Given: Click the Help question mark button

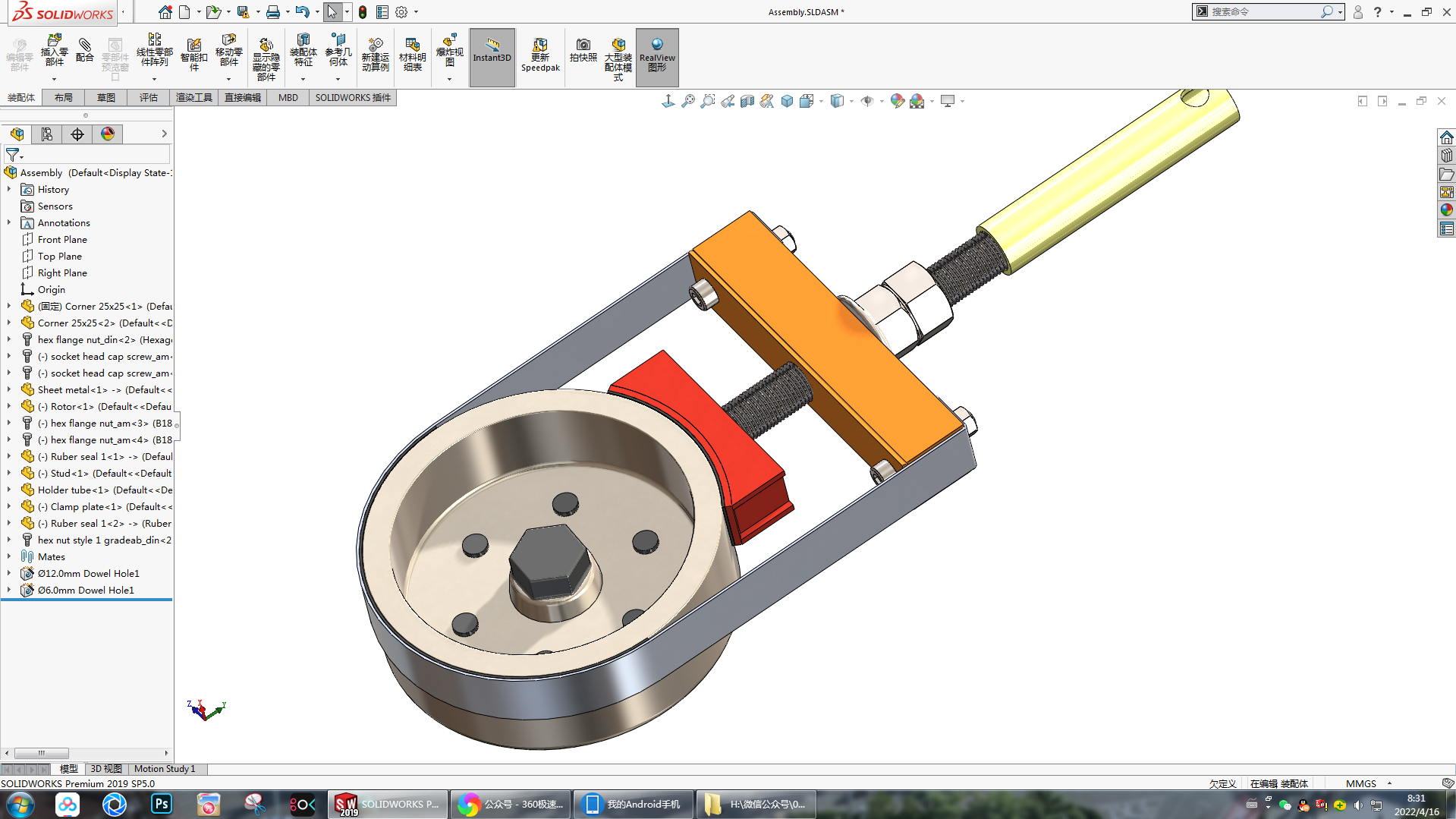Looking at the screenshot, I should [x=1377, y=12].
